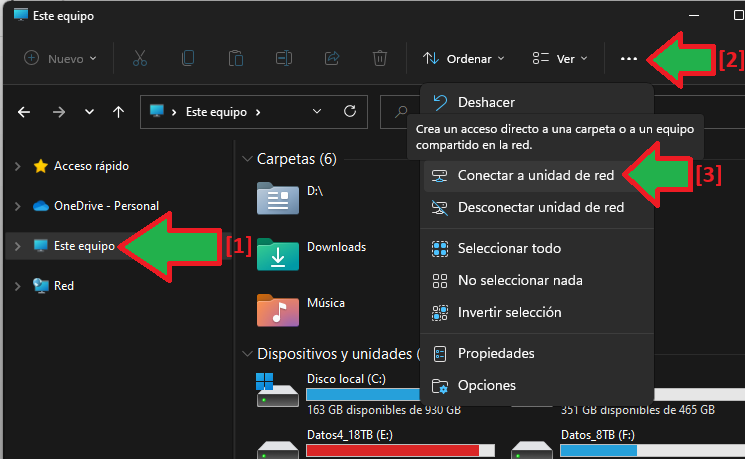Expand the Acceso rápido tree node
Screen dimensions: 745x459
[18, 166]
